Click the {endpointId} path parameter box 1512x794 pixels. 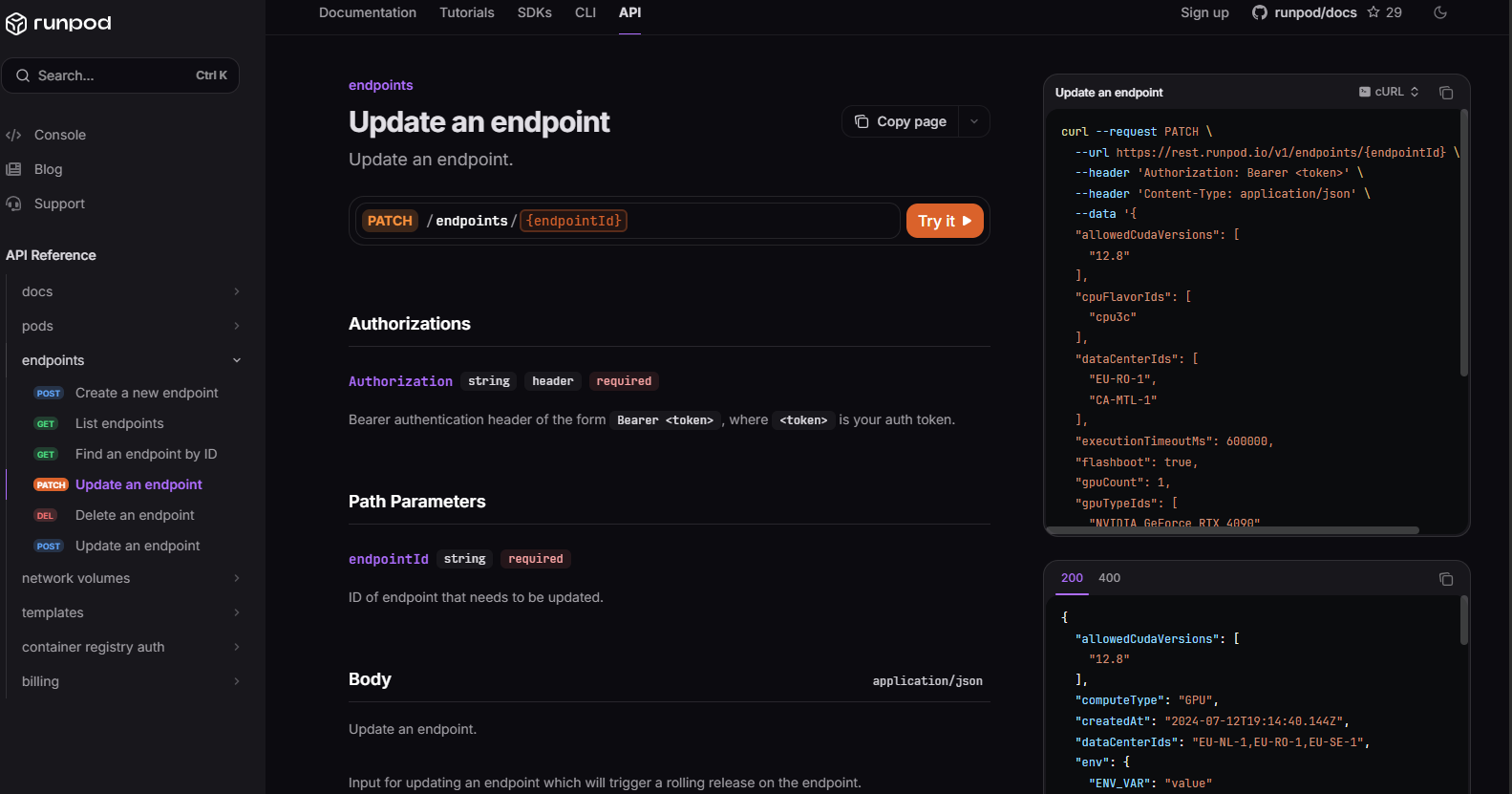(x=574, y=221)
